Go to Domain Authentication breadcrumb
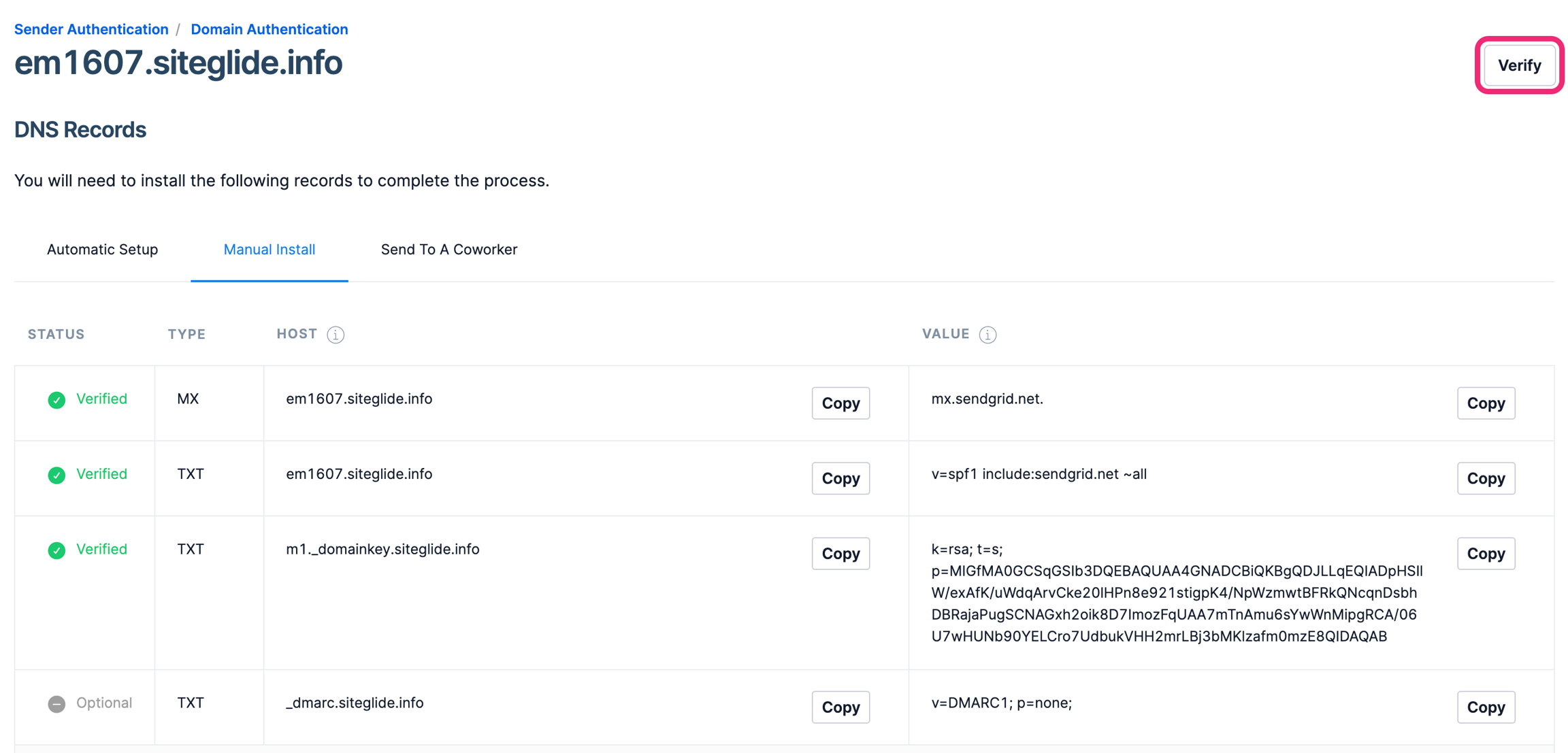This screenshot has height=753, width=1568. click(x=269, y=29)
